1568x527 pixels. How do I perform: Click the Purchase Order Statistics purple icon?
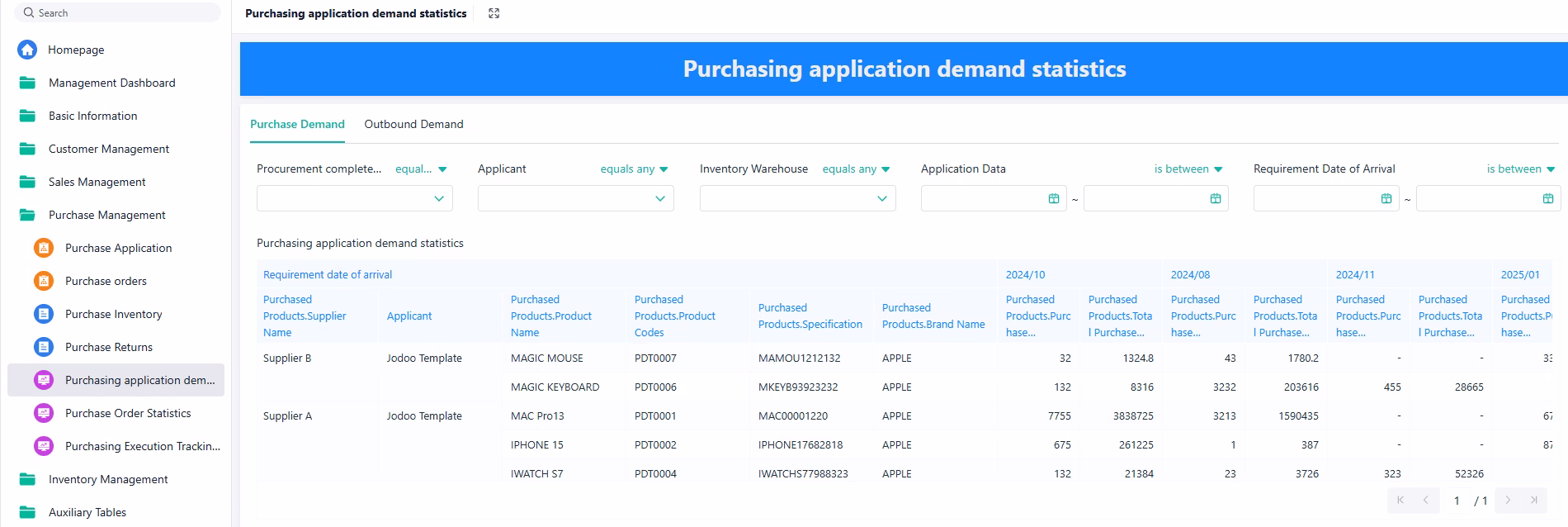tap(44, 413)
